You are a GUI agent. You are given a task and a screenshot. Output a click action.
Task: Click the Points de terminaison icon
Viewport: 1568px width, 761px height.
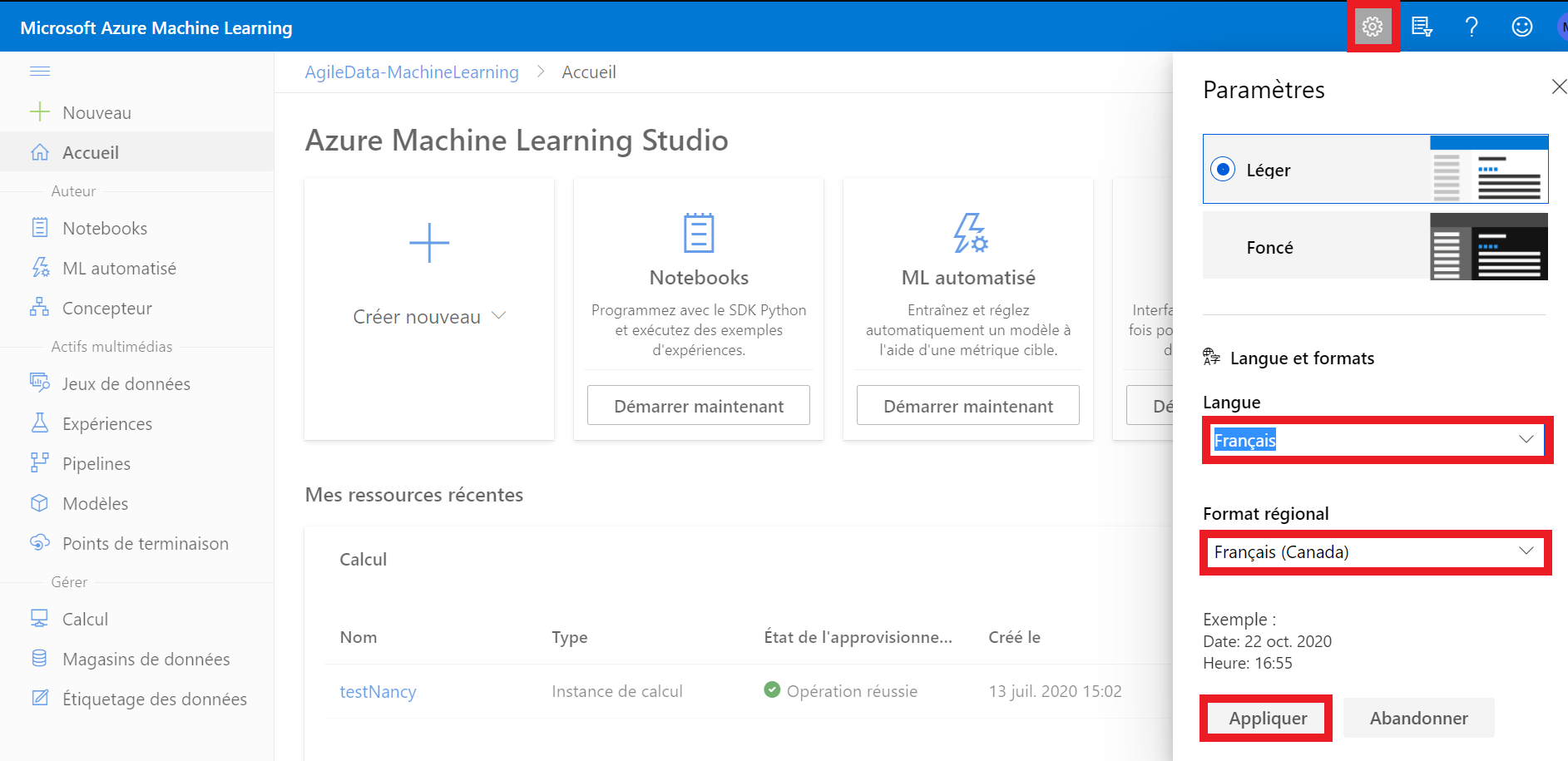(40, 542)
